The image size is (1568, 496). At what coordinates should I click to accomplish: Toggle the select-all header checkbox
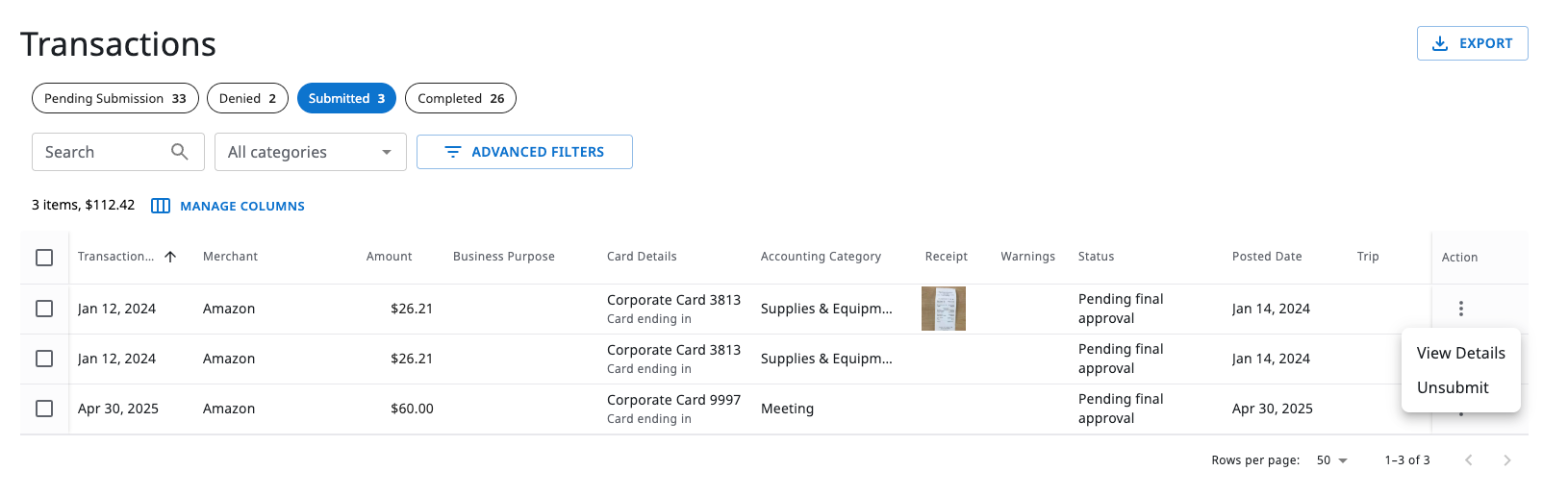coord(44,258)
